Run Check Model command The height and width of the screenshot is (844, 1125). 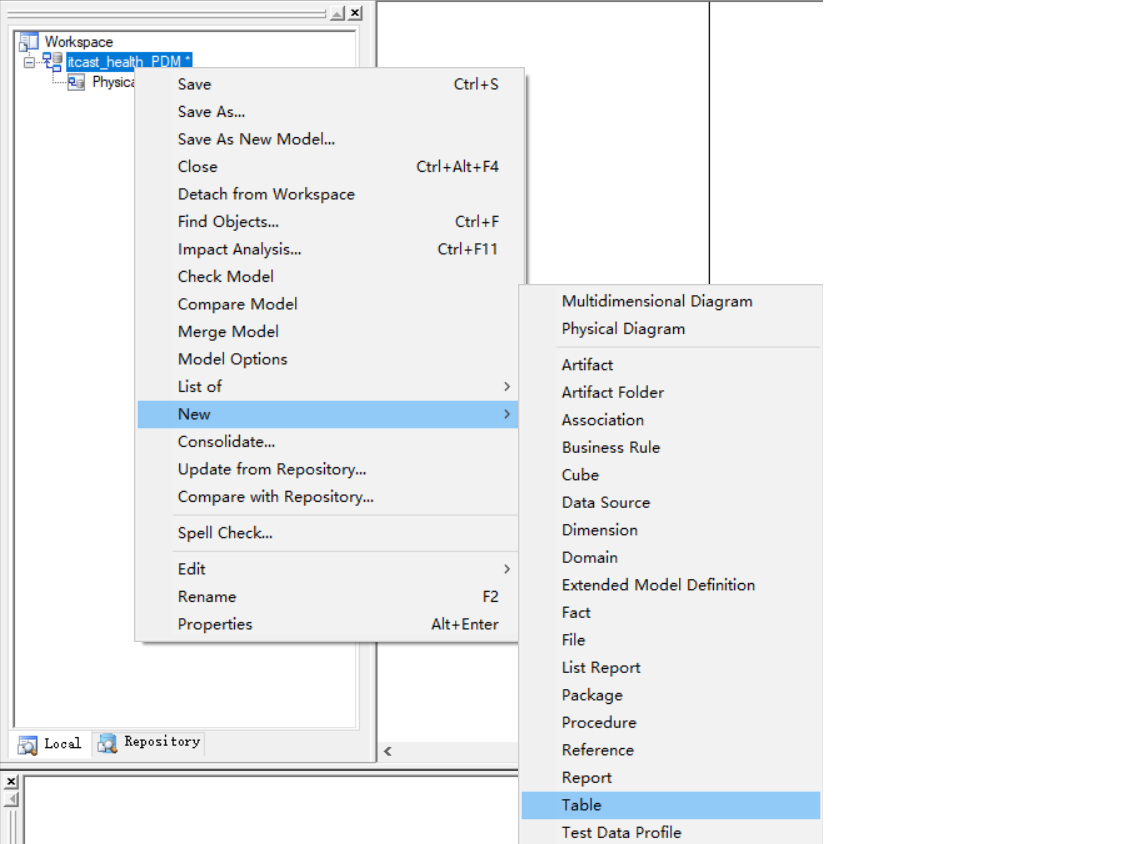(x=328, y=277)
